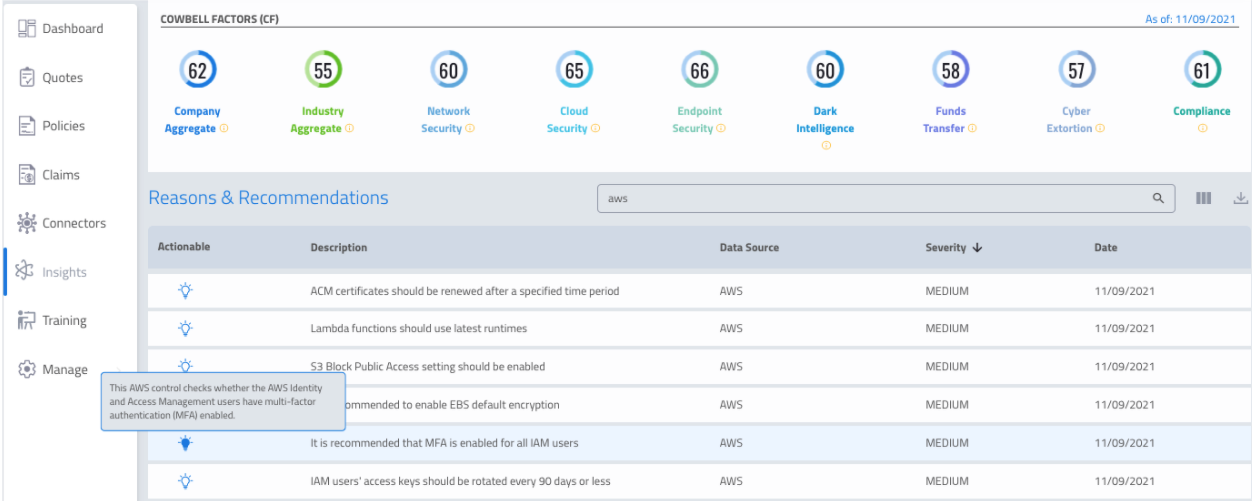Select MFA is enabled for all IAM users
This screenshot has height=501, width=1252.
(444, 443)
